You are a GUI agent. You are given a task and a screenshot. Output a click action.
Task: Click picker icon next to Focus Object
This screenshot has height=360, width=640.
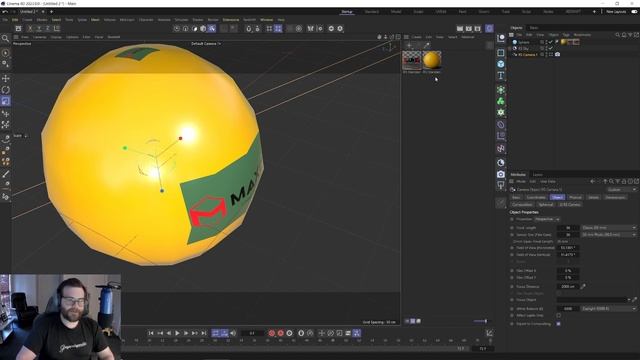(x=635, y=300)
